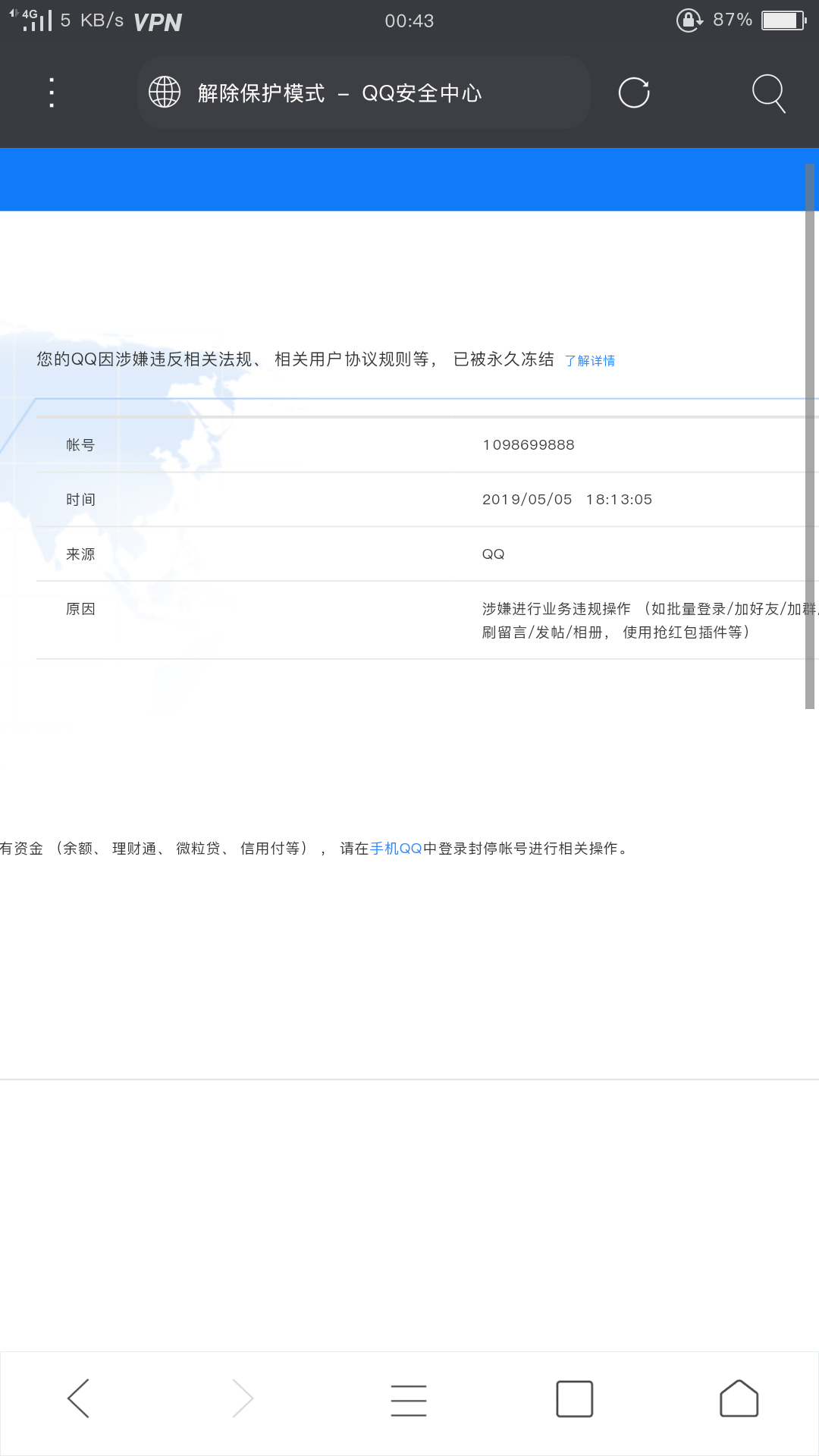
Task: Tap the globe icon in address bar
Action: (165, 93)
